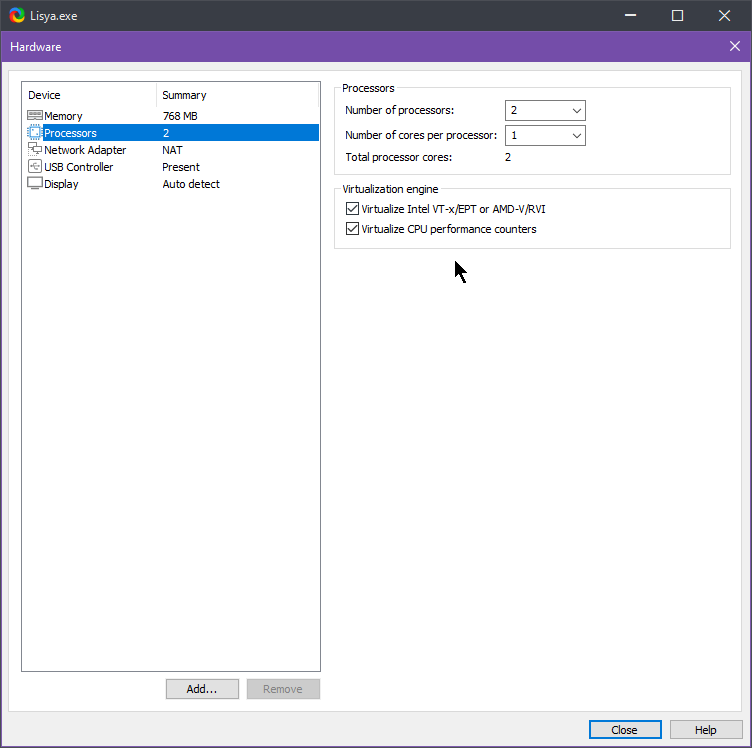
Task: Click the Present summary value
Action: click(x=181, y=167)
